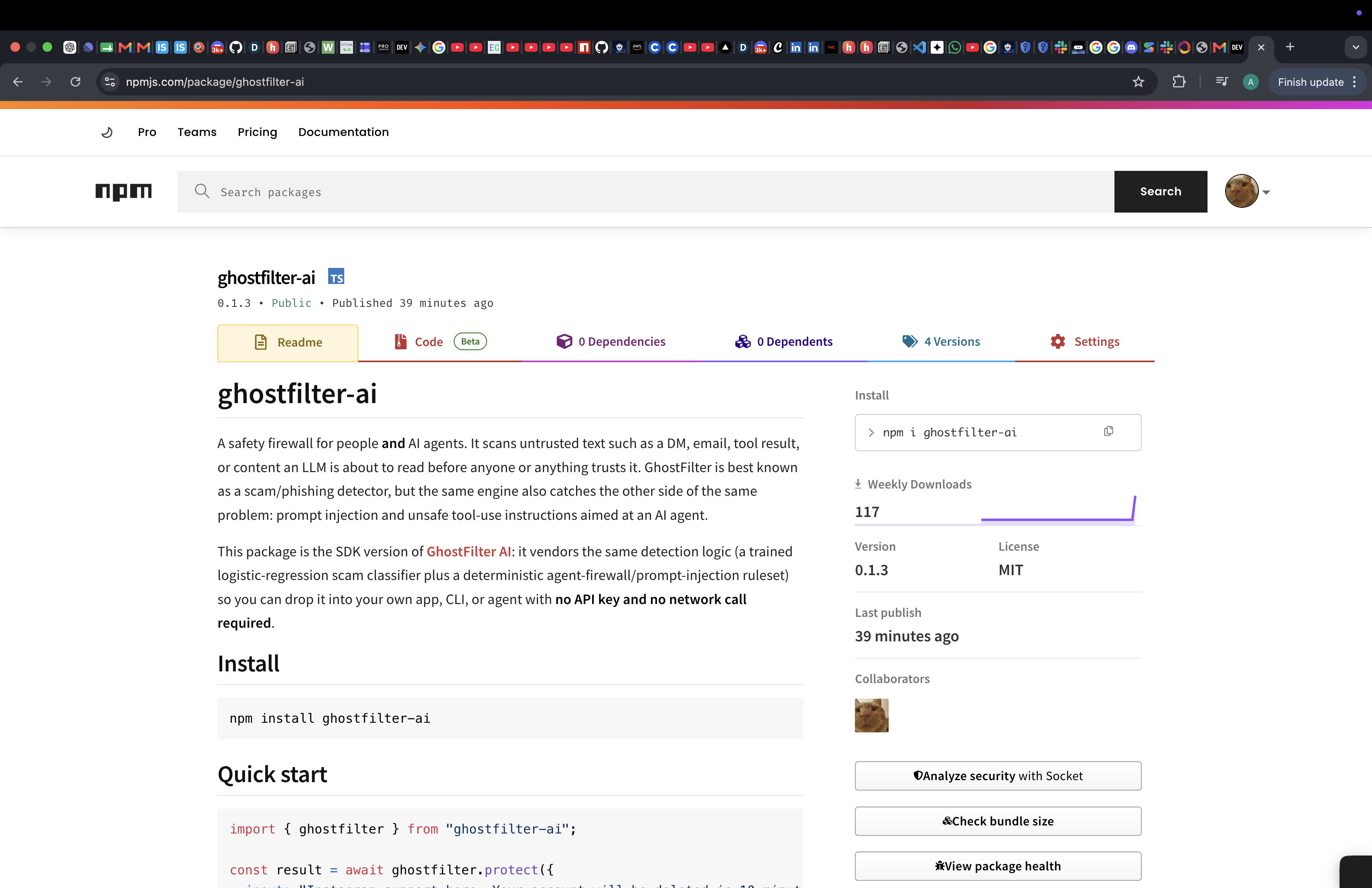Switch to the WhatsApp browser tab
The height and width of the screenshot is (888, 1372).
tap(955, 47)
